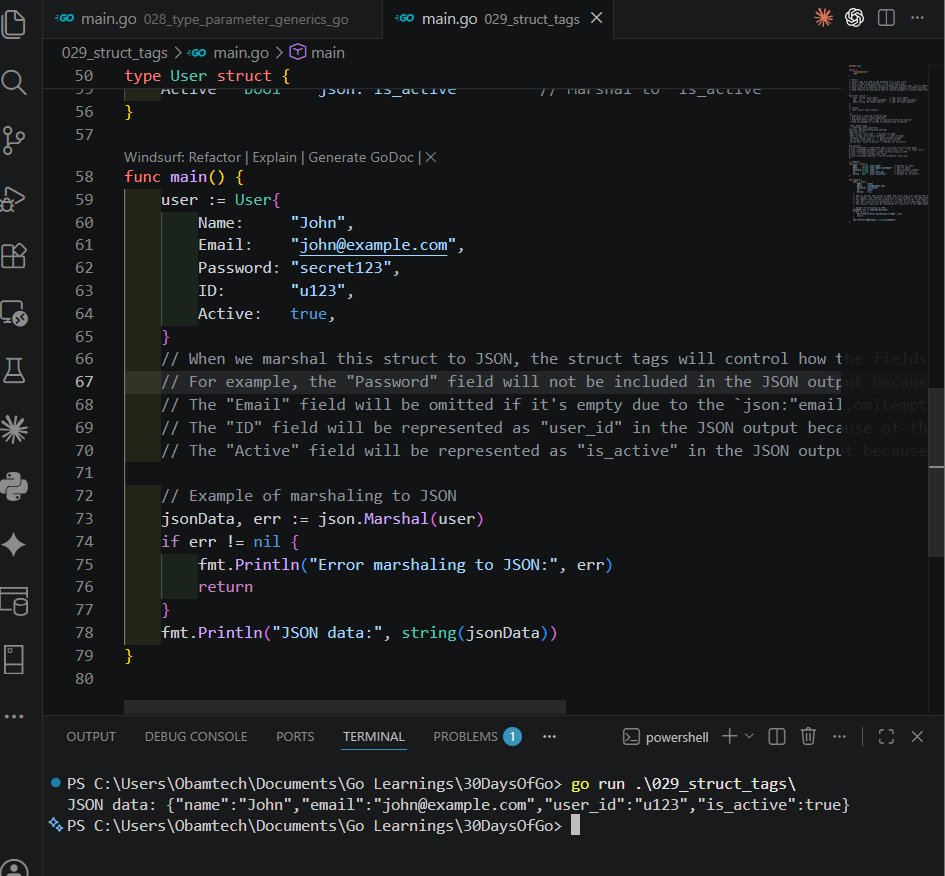Click the 'return' keyword on line 76
Screen dimensions: 945x876
pyautogui.click(x=225, y=587)
